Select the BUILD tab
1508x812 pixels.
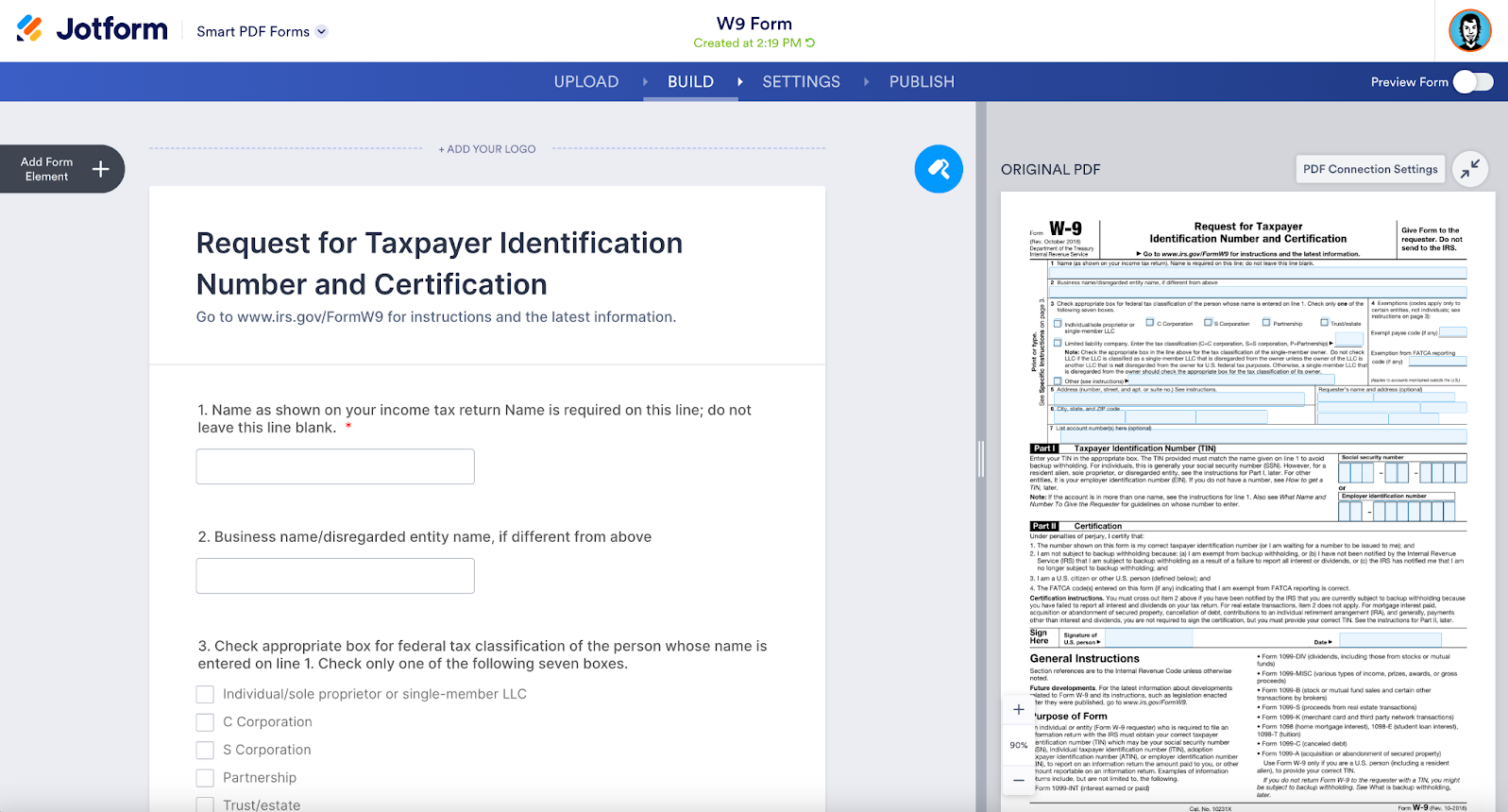coord(690,82)
